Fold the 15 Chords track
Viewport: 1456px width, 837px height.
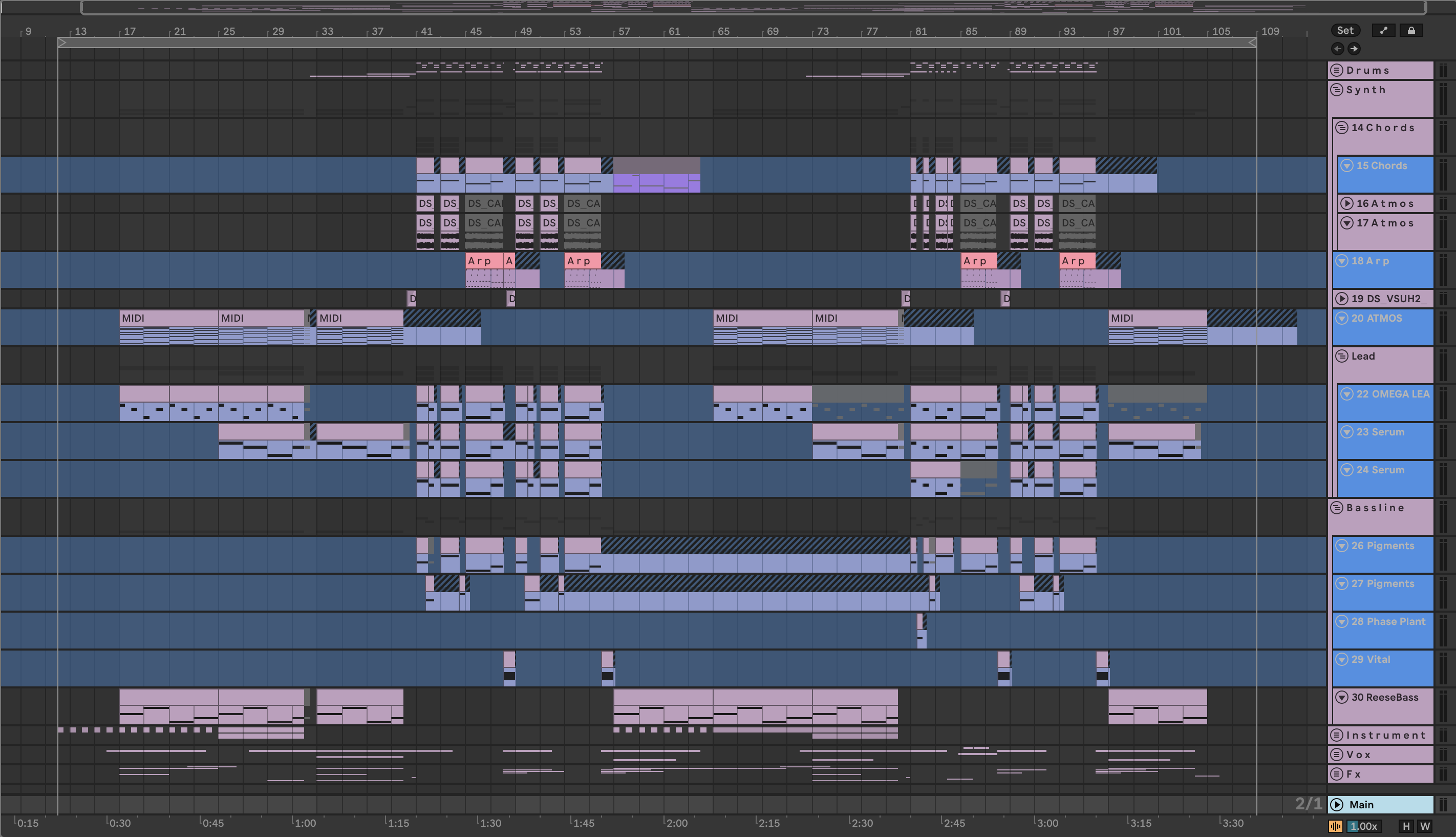[1347, 165]
